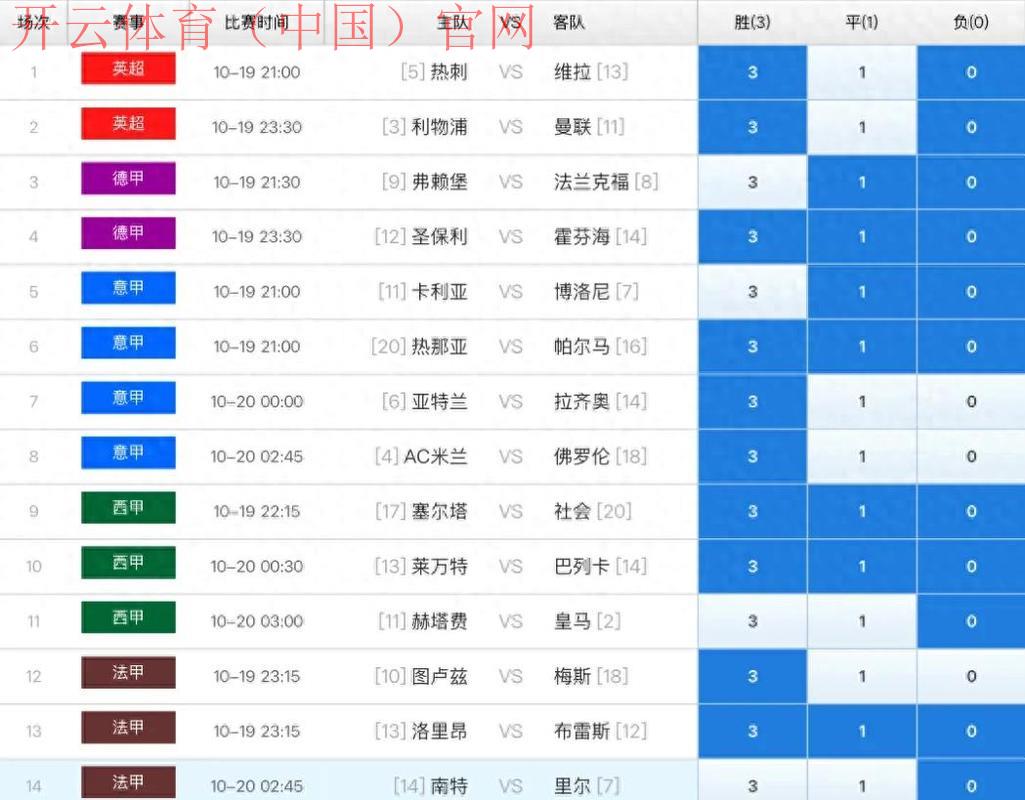Open the 皇马 away team link
1025x800 pixels.
(573, 621)
